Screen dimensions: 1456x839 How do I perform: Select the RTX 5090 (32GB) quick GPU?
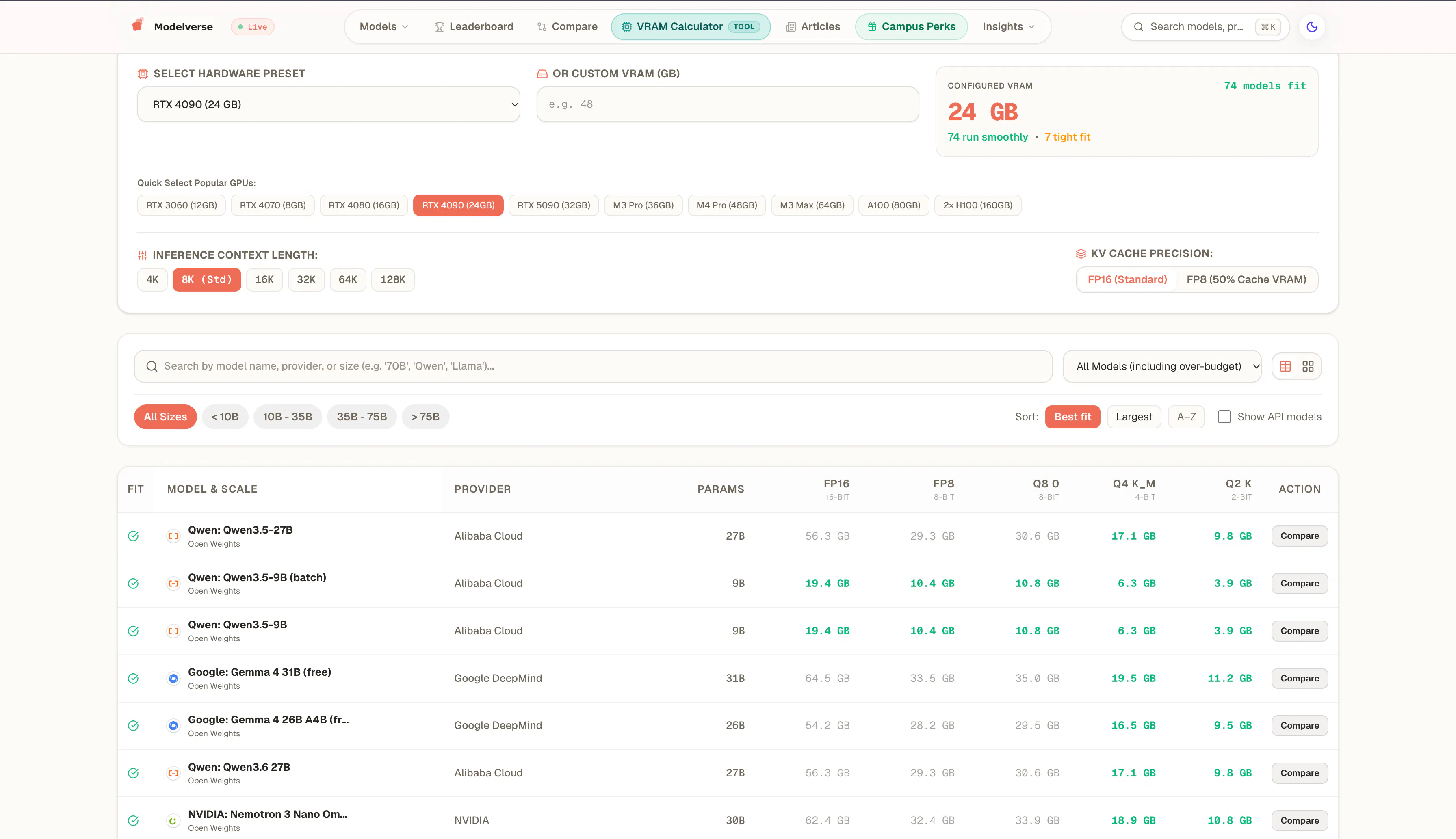pos(553,205)
